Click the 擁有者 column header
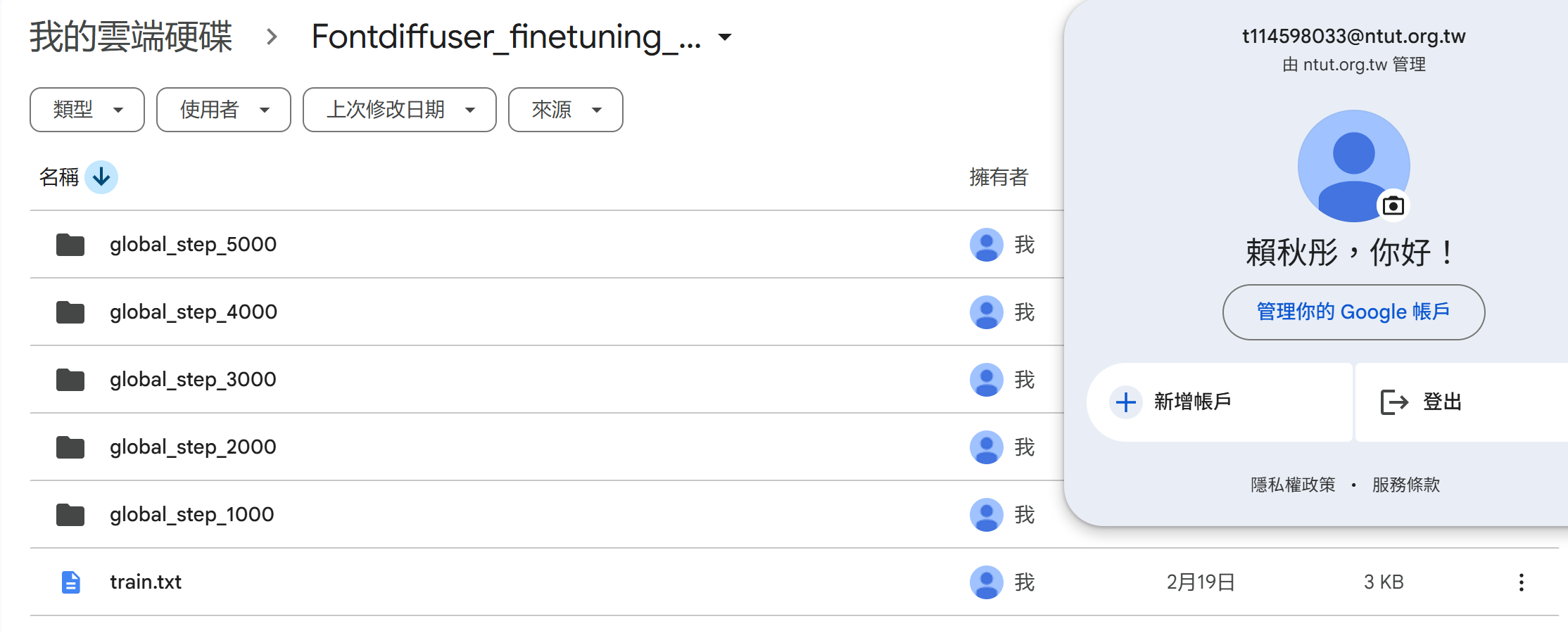The width and height of the screenshot is (1568, 633). [x=999, y=177]
